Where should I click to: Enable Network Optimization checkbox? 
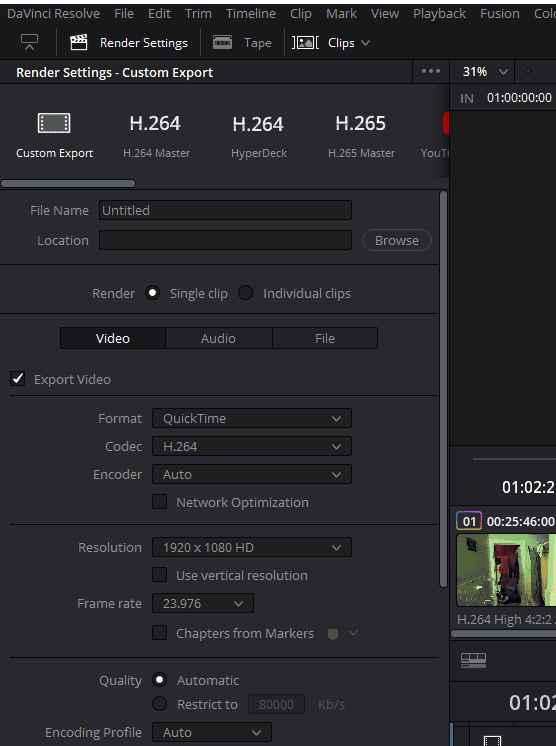point(159,501)
